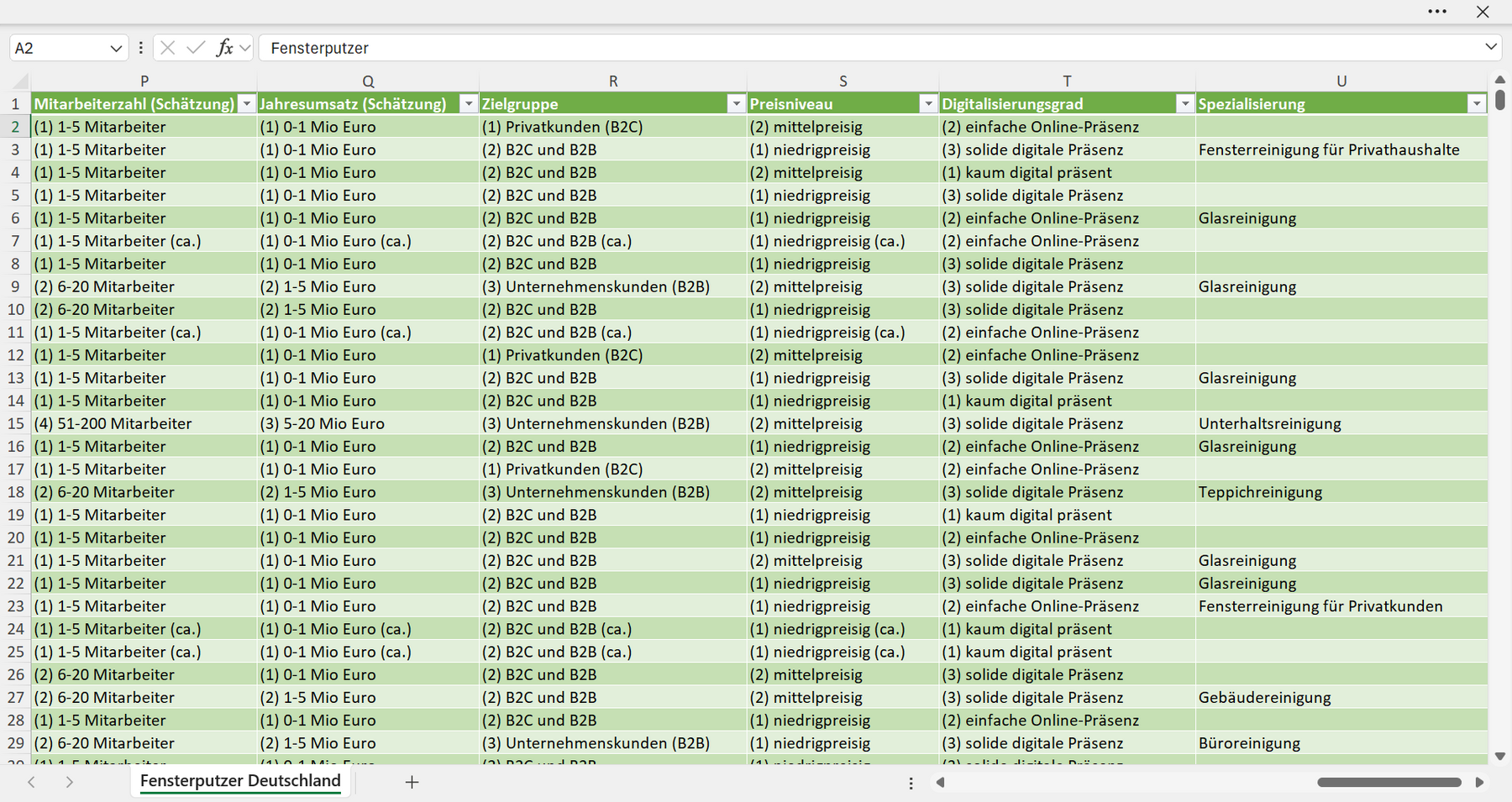Go to previous sheet arrow

[x=31, y=782]
